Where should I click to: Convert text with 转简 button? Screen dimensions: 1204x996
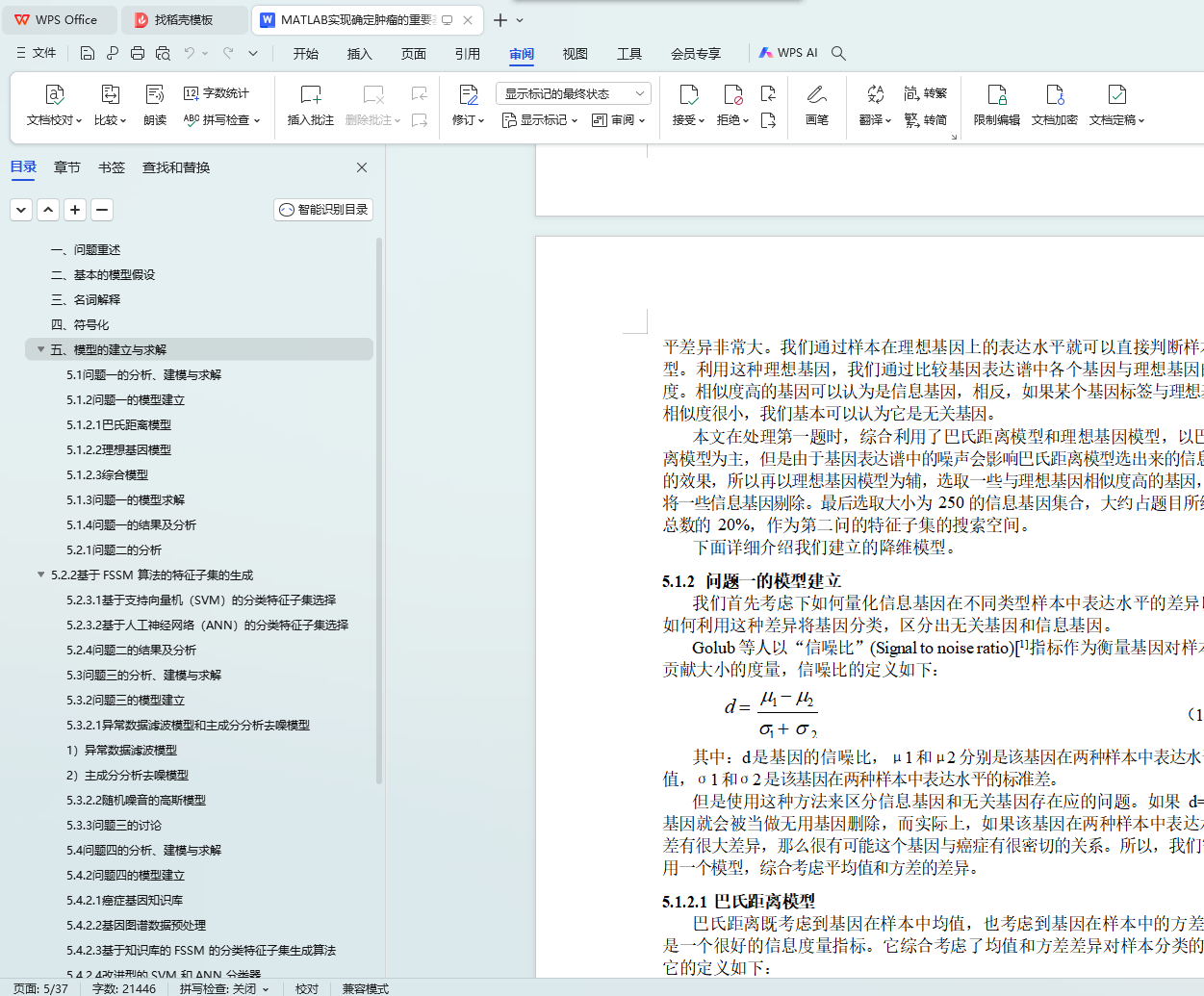(926, 120)
